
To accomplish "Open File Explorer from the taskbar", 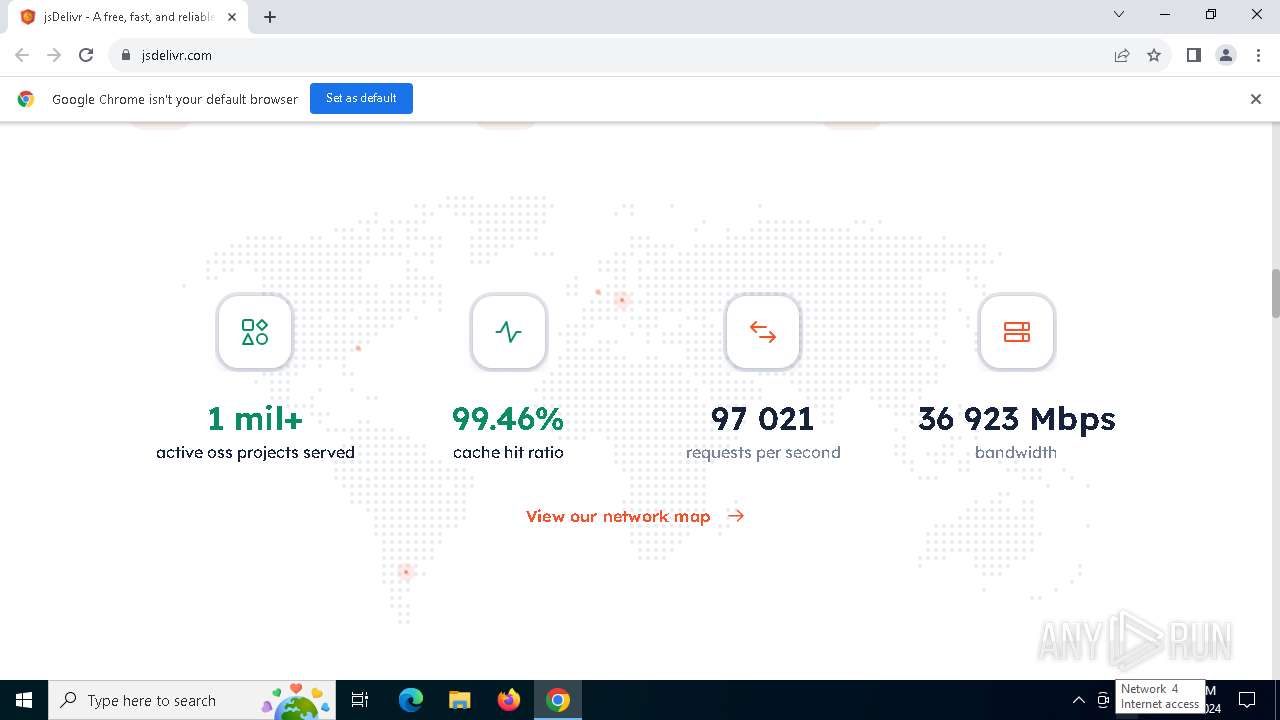I will point(460,700).
